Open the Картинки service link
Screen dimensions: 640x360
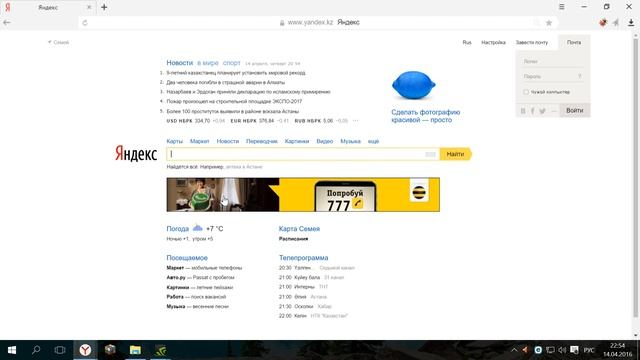point(297,141)
